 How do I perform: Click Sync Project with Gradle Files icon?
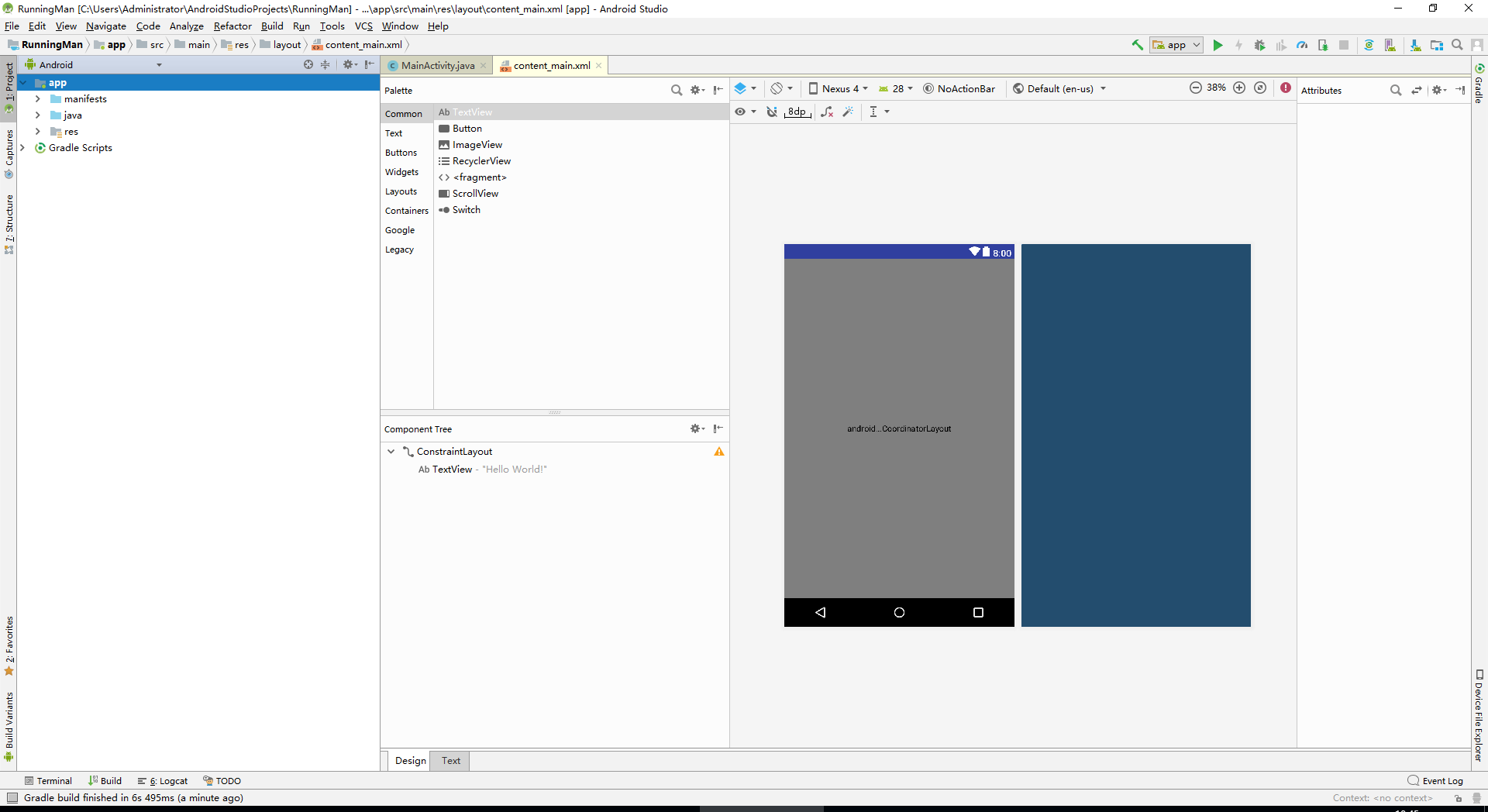[x=1369, y=45]
